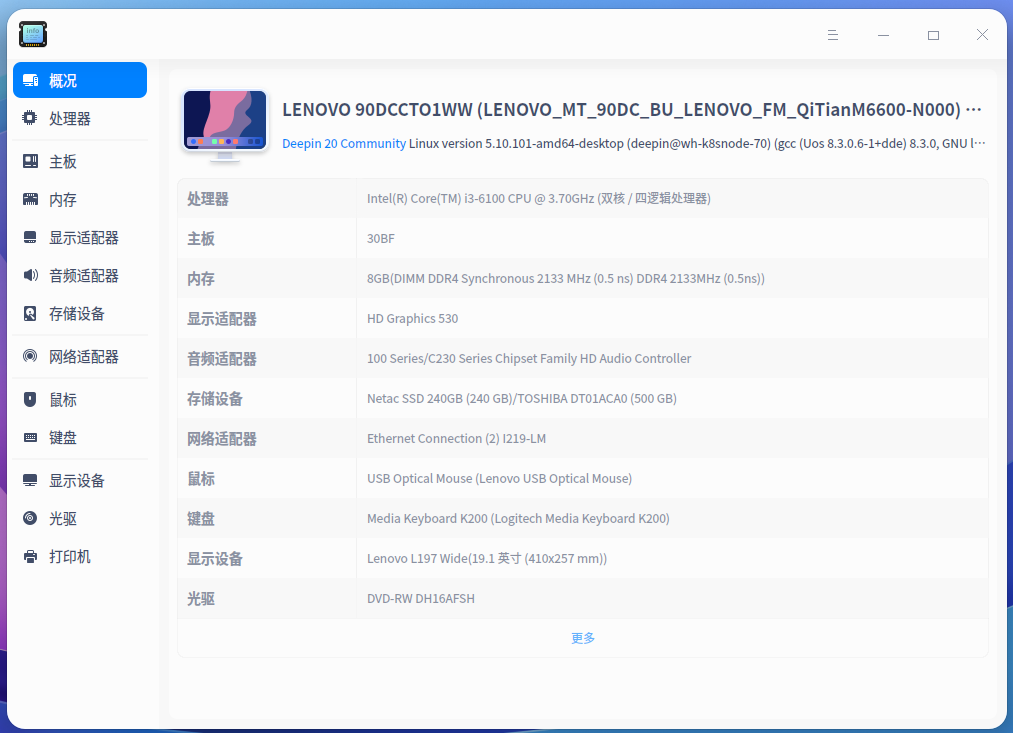Click the 存储设备 (Storage) sidebar icon
The height and width of the screenshot is (733, 1013).
point(30,313)
